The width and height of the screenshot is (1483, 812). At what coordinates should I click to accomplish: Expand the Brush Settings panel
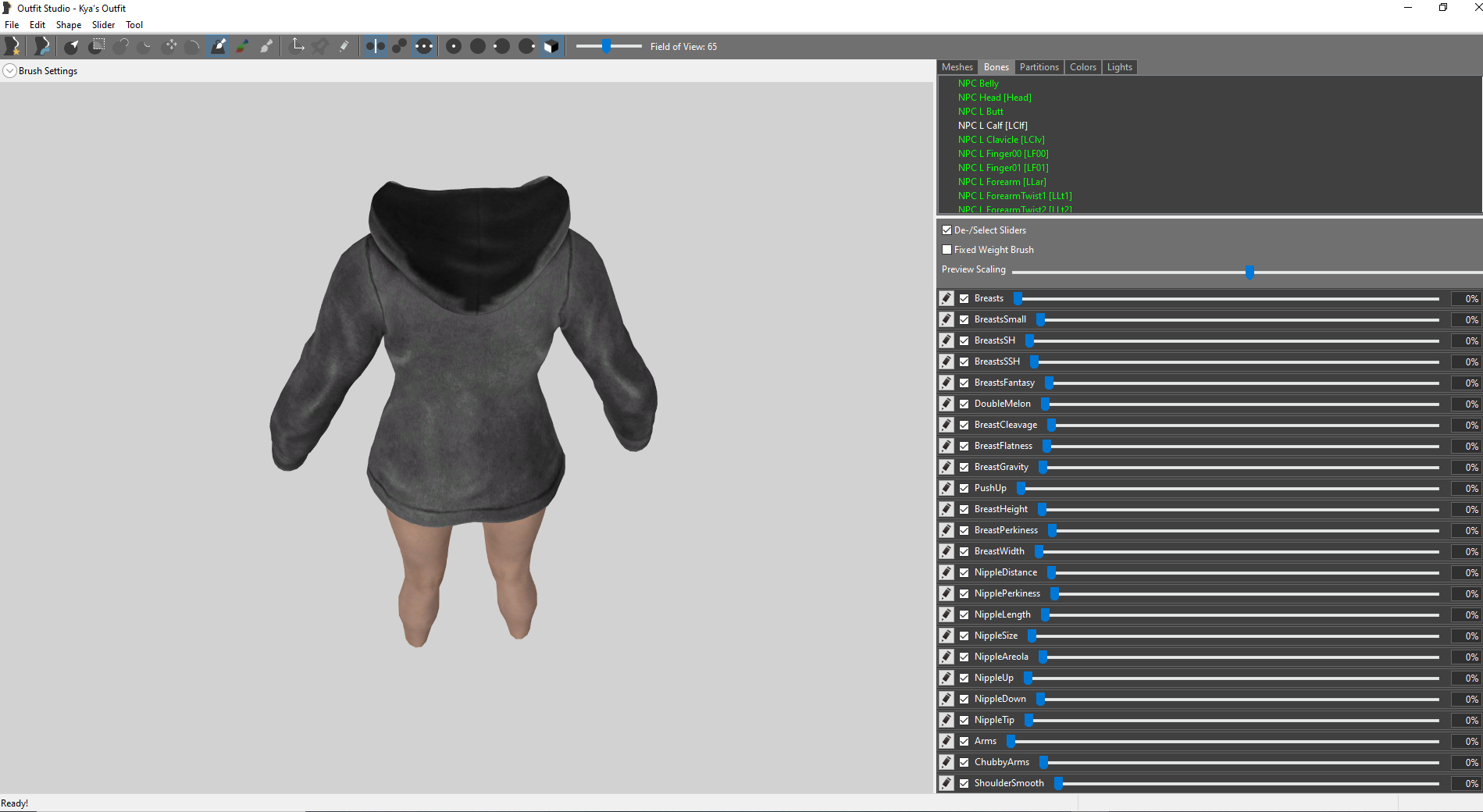(x=9, y=71)
